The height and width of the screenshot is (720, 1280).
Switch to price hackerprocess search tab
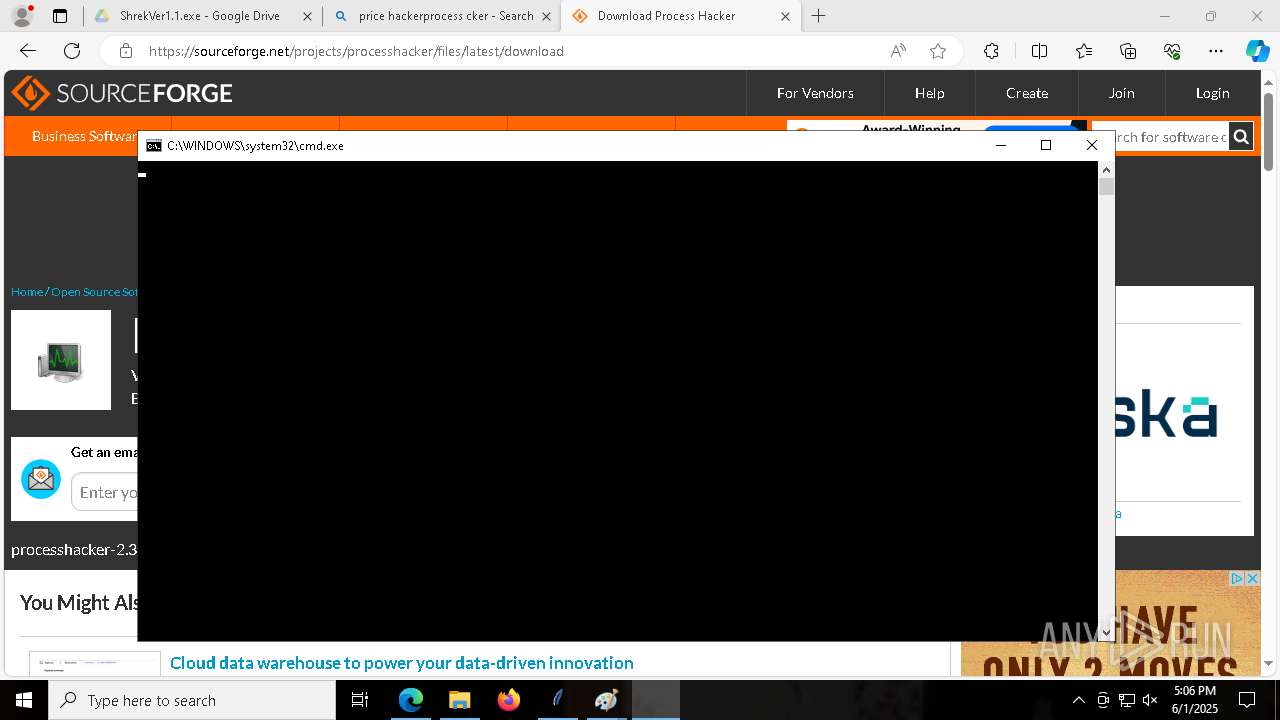pyautogui.click(x=446, y=16)
